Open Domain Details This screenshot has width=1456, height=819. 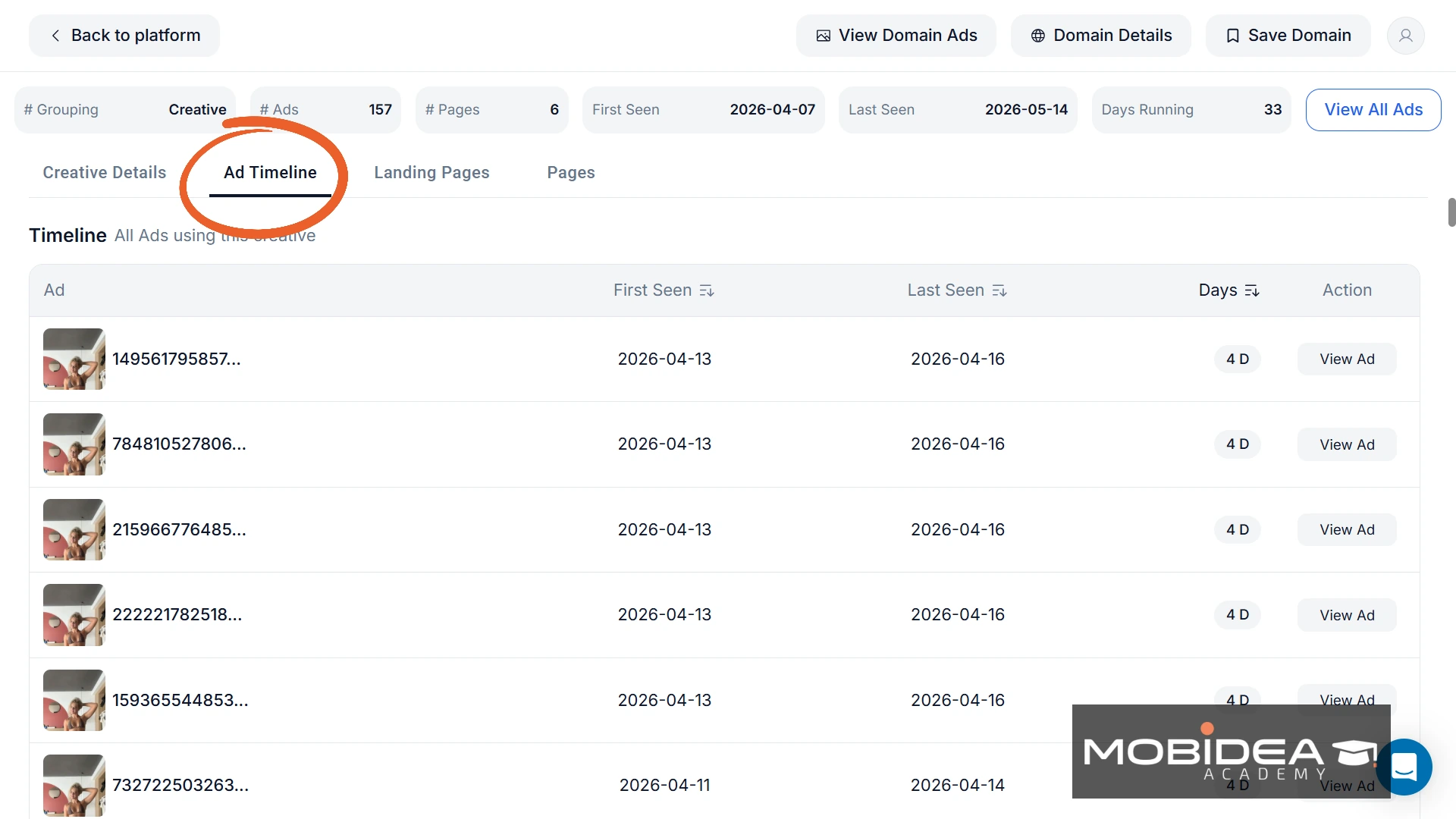[x=1100, y=36]
